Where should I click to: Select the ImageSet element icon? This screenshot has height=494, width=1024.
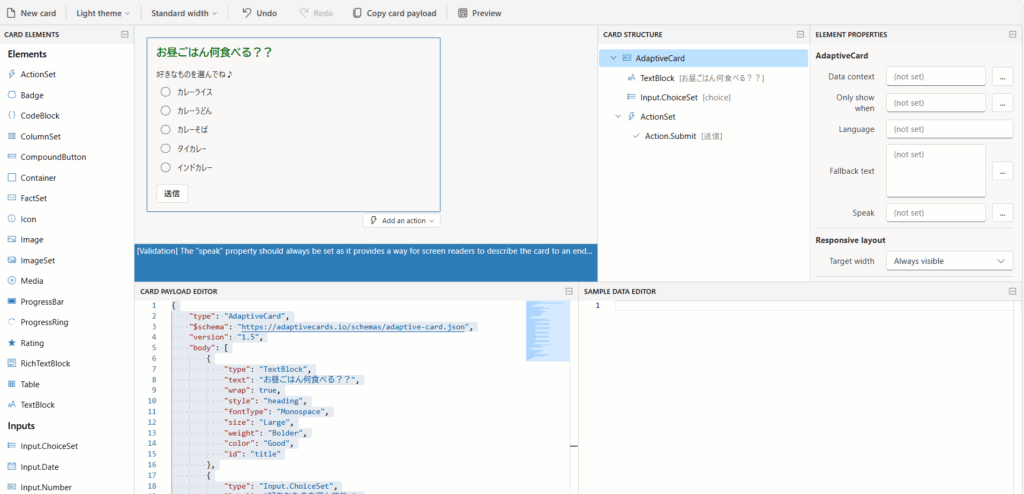pyautogui.click(x=12, y=260)
